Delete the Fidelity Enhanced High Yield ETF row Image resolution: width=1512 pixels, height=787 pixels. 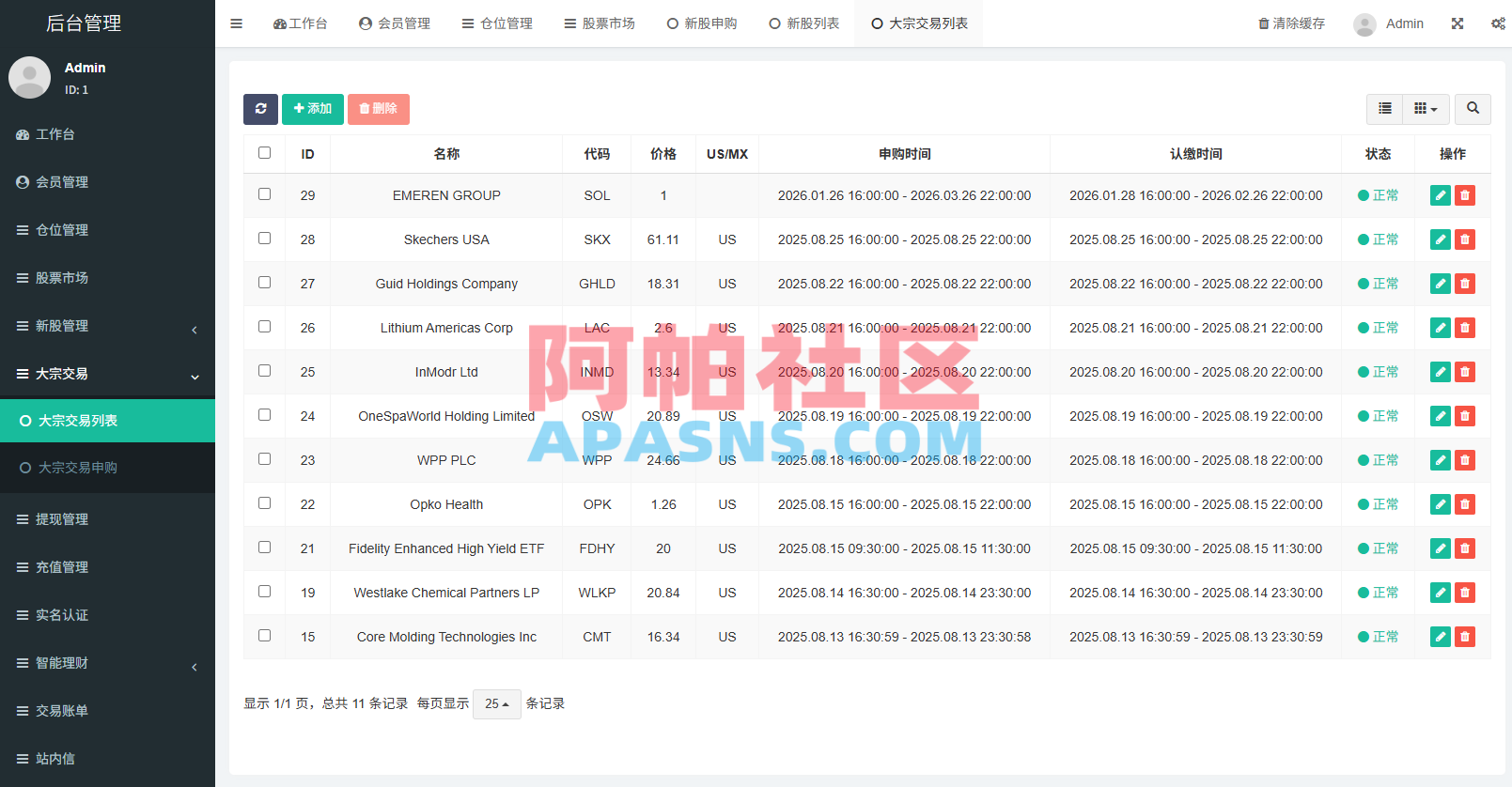click(1465, 548)
